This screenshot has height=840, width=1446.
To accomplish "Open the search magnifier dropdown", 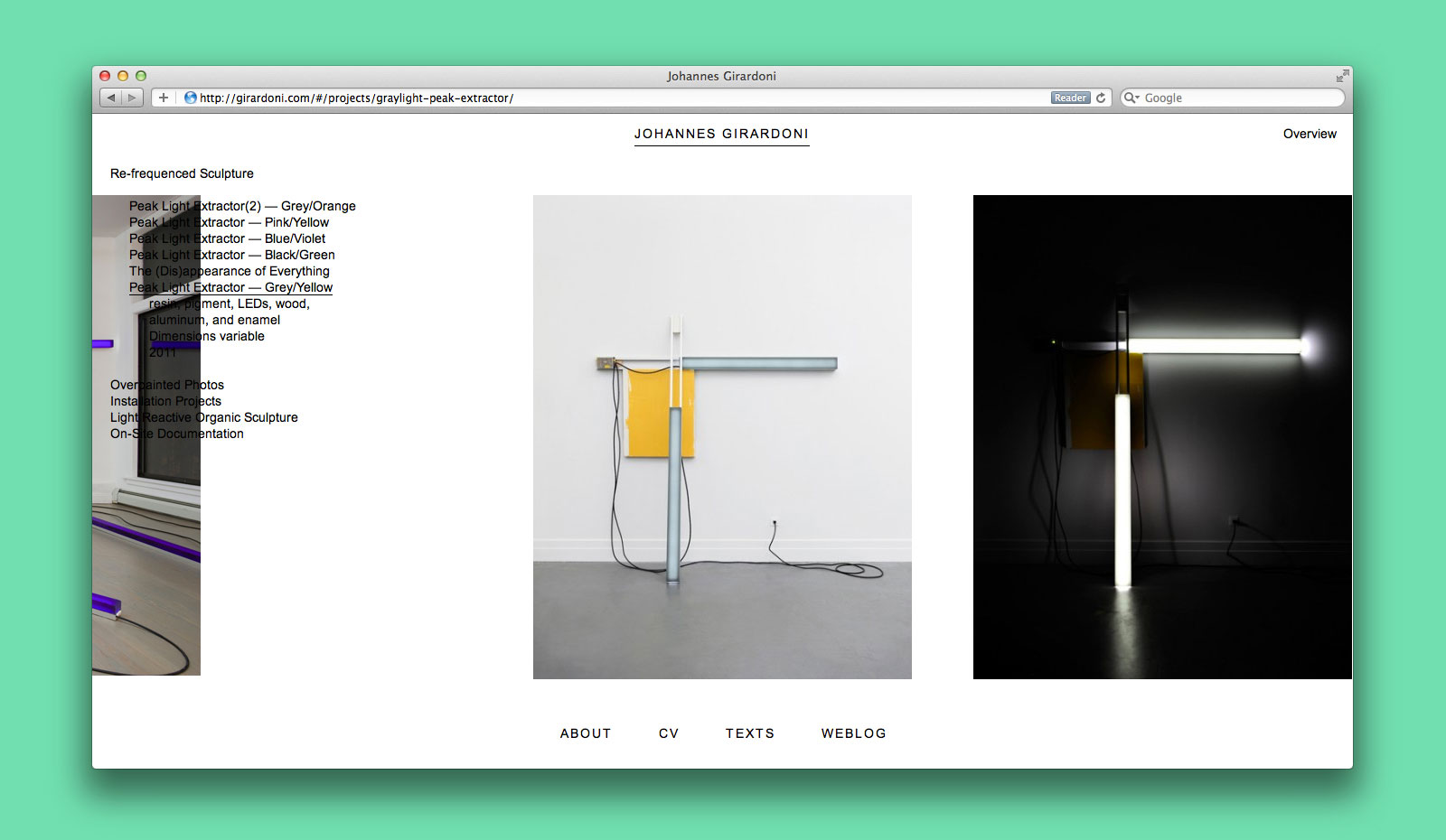I will pyautogui.click(x=1131, y=98).
